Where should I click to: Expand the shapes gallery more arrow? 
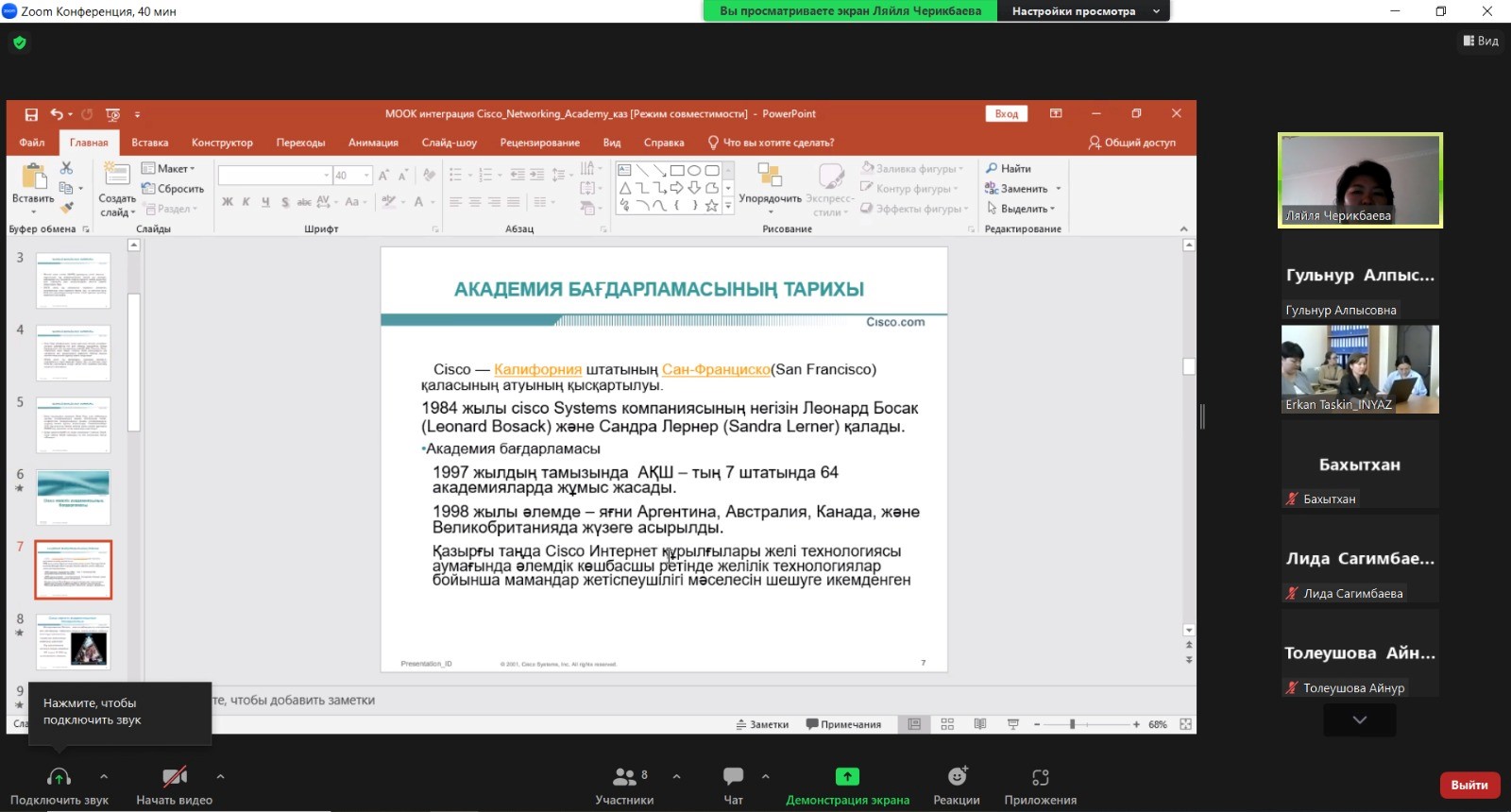[x=728, y=205]
